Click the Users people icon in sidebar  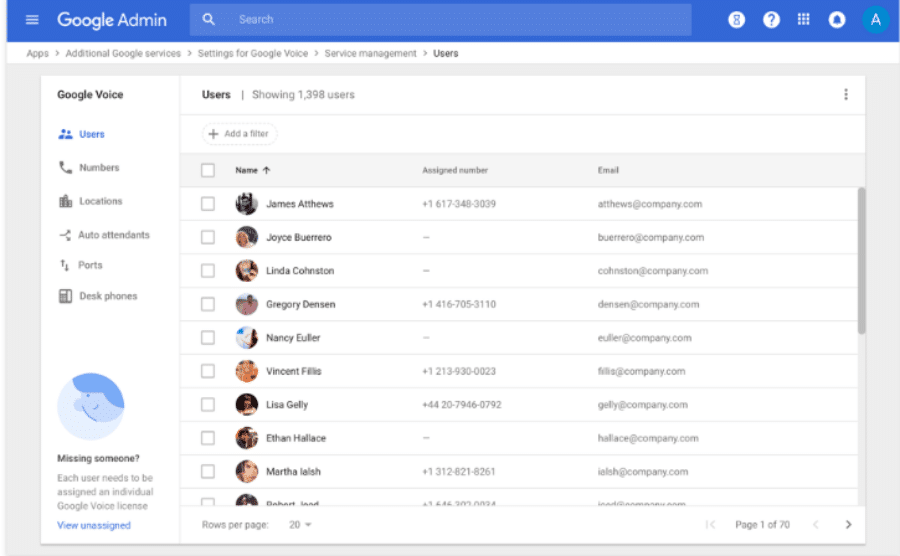[x=65, y=134]
